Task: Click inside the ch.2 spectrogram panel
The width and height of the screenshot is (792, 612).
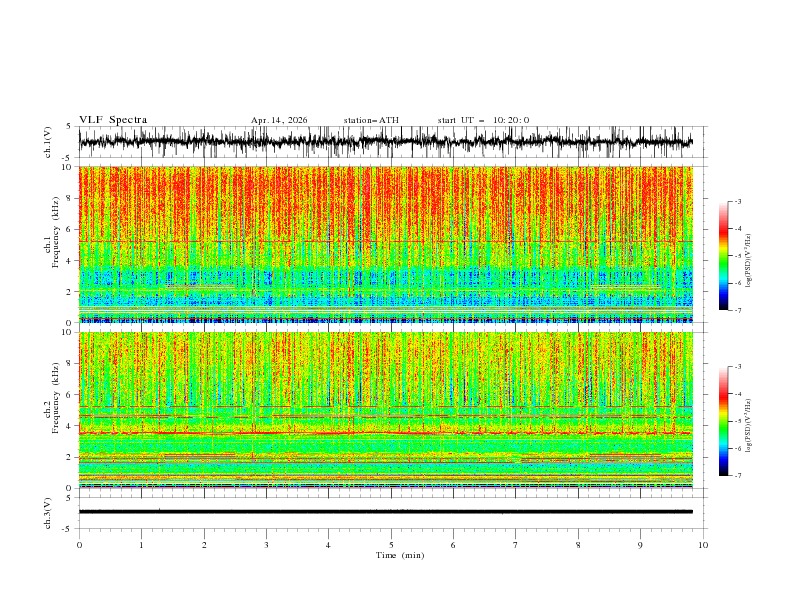Action: click(x=385, y=410)
